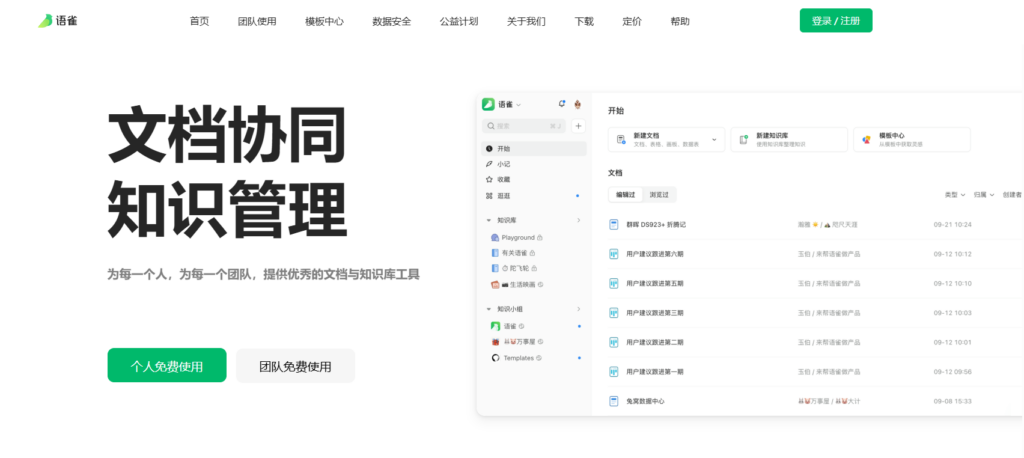Collapse the 知识小组 section in sidebar
The width and height of the screenshot is (1024, 458).
[x=488, y=310]
